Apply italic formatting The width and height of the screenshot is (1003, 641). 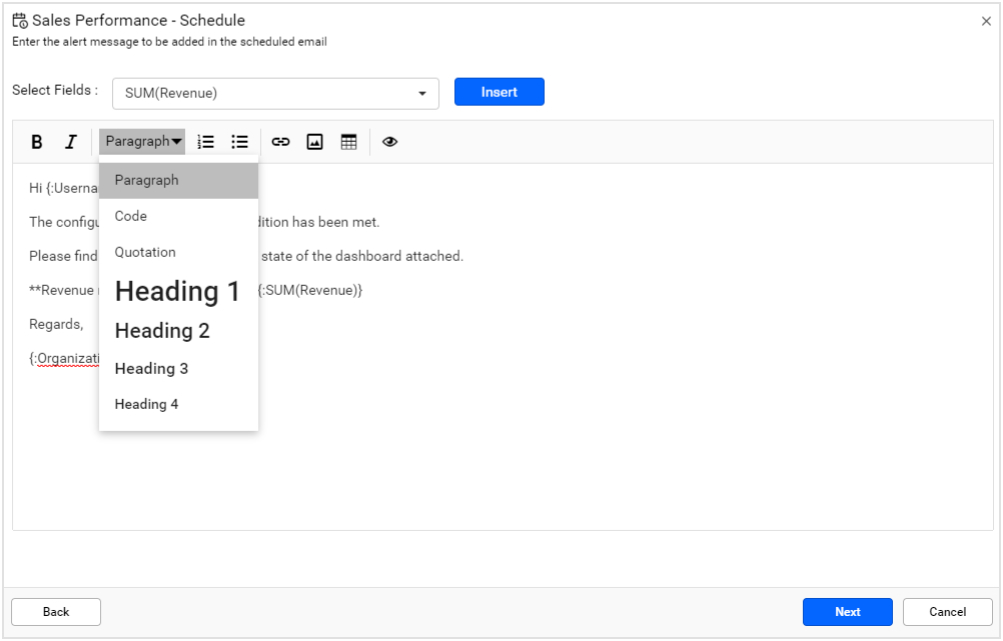(70, 141)
